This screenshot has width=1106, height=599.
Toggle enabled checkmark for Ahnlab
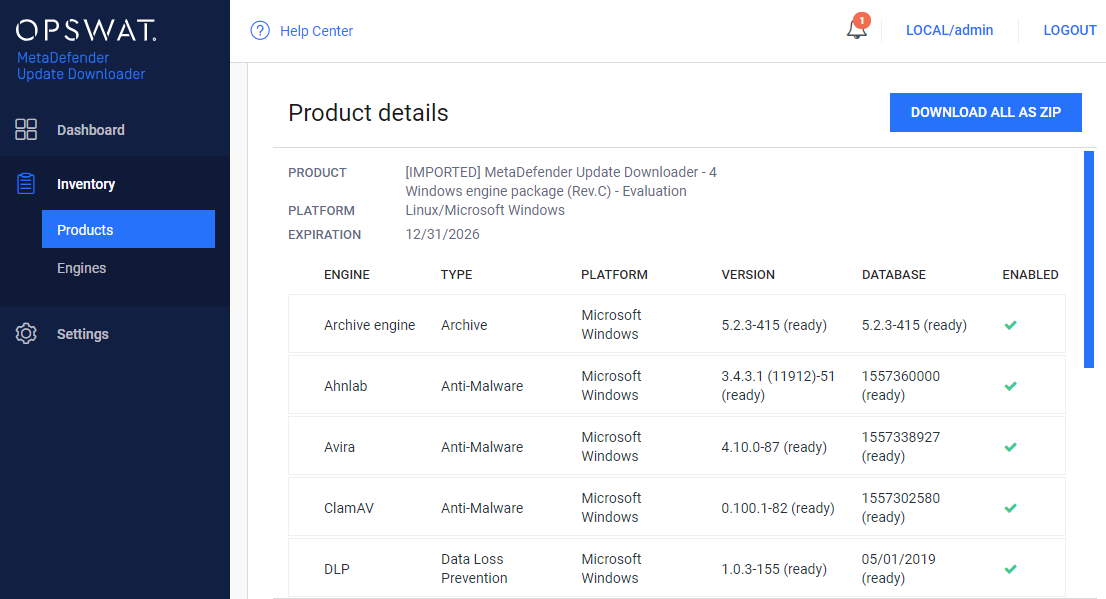[1011, 386]
